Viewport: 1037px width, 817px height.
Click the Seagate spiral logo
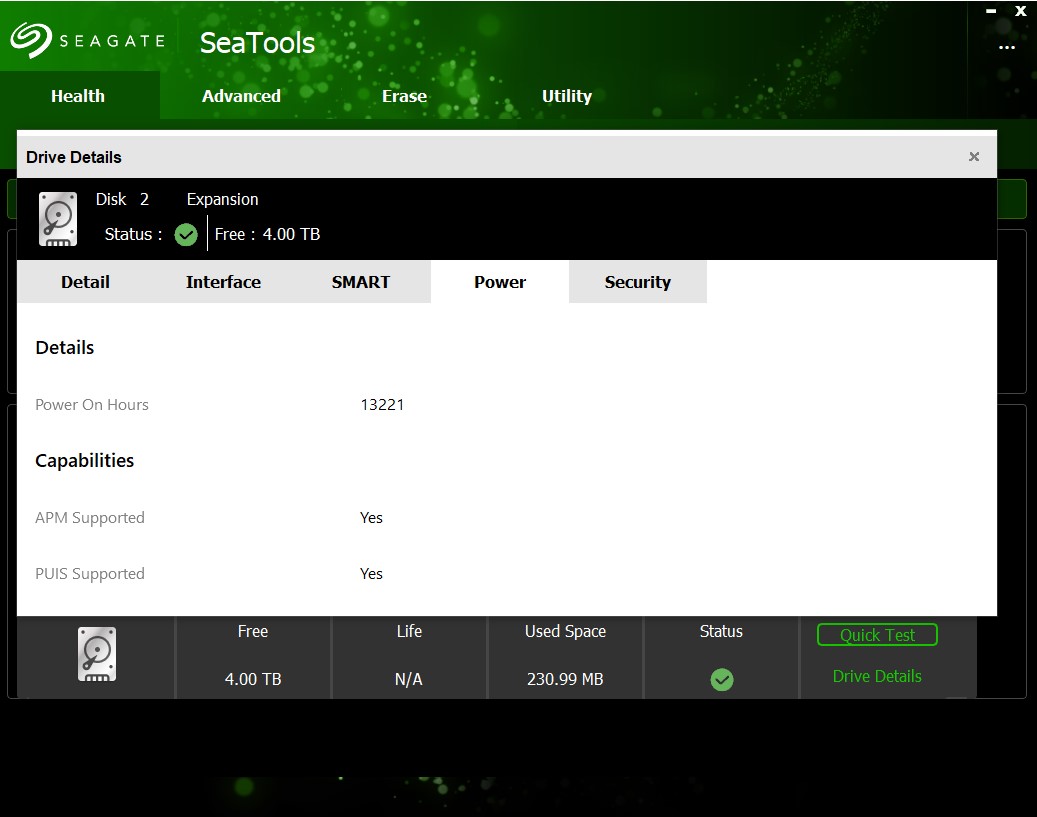(x=31, y=41)
